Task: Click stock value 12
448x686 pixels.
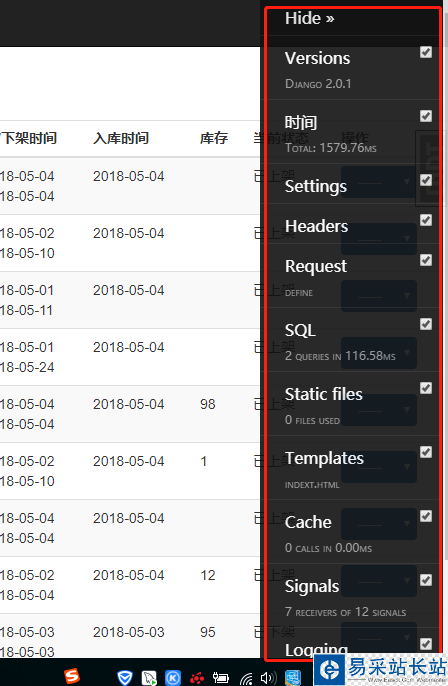Action: [x=208, y=575]
